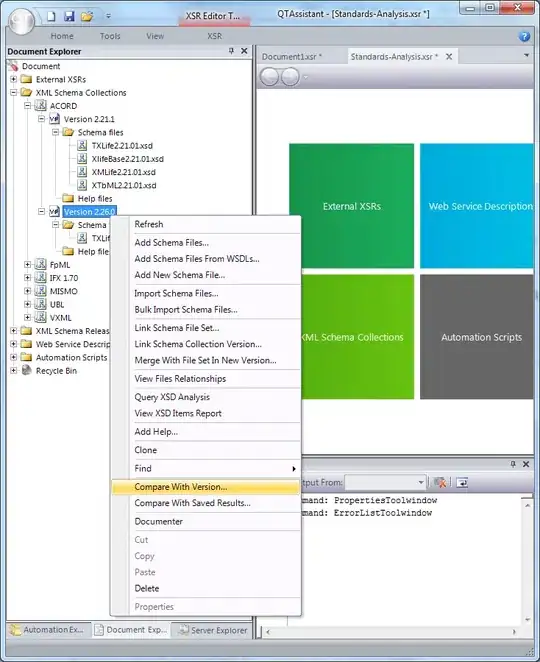Collapse the ACORD tree node

coord(27,106)
